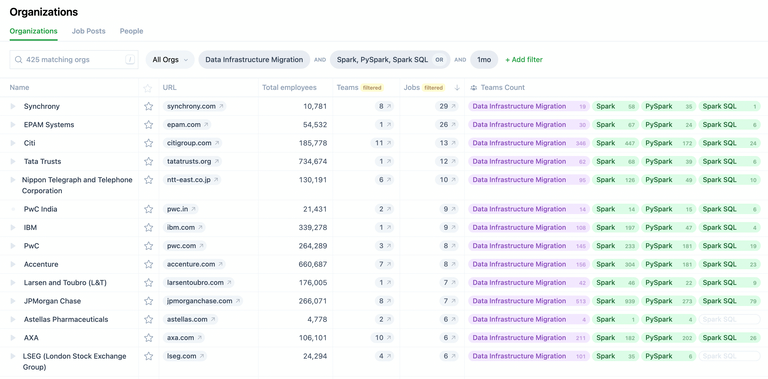Click the Teams Count people icon
The image size is (768, 379).
(473, 88)
